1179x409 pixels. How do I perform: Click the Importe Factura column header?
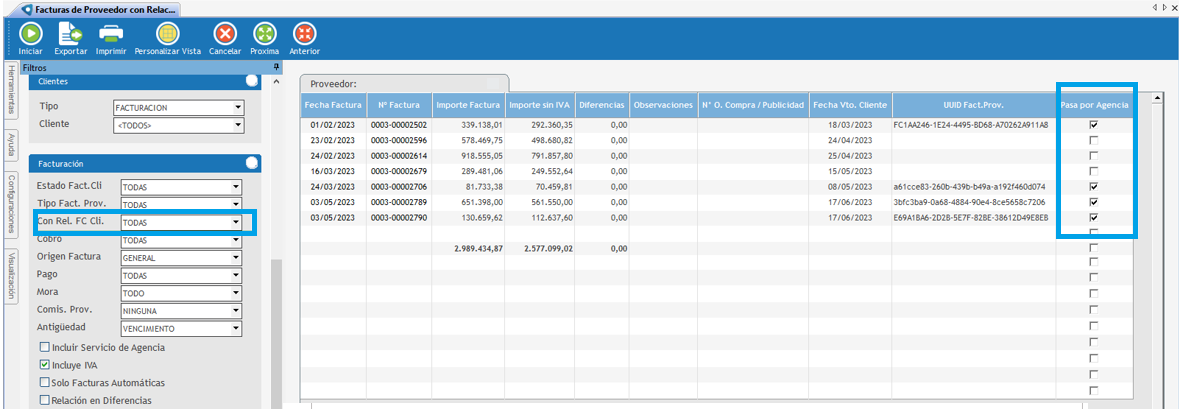(467, 105)
